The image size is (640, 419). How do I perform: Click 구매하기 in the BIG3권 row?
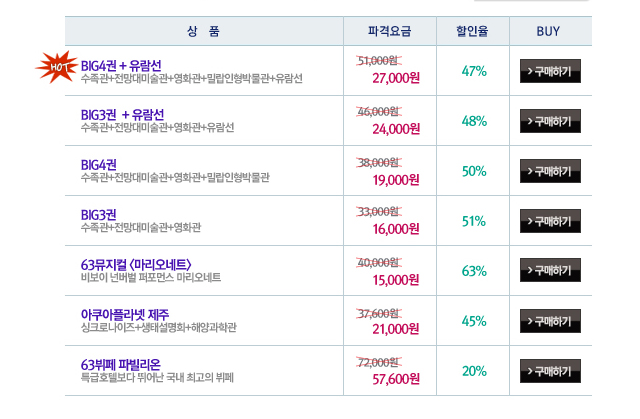click(x=550, y=221)
